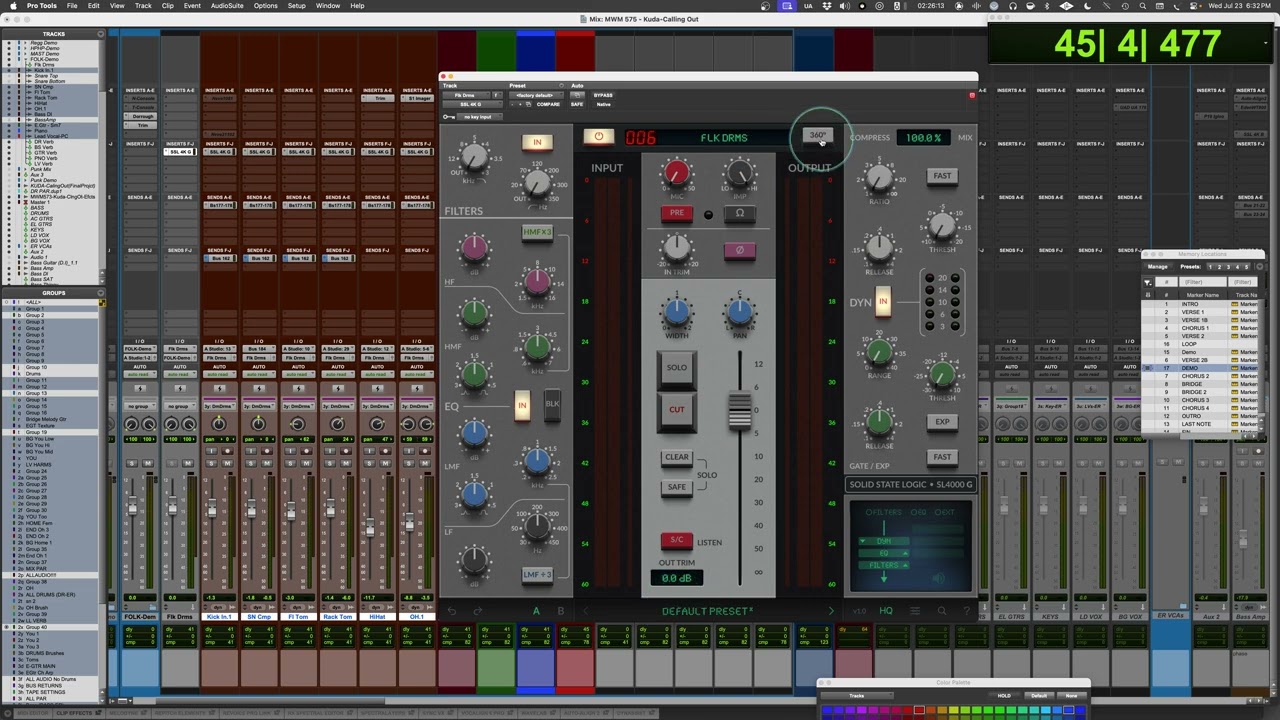
Task: Open the Window menu
Action: [x=327, y=6]
